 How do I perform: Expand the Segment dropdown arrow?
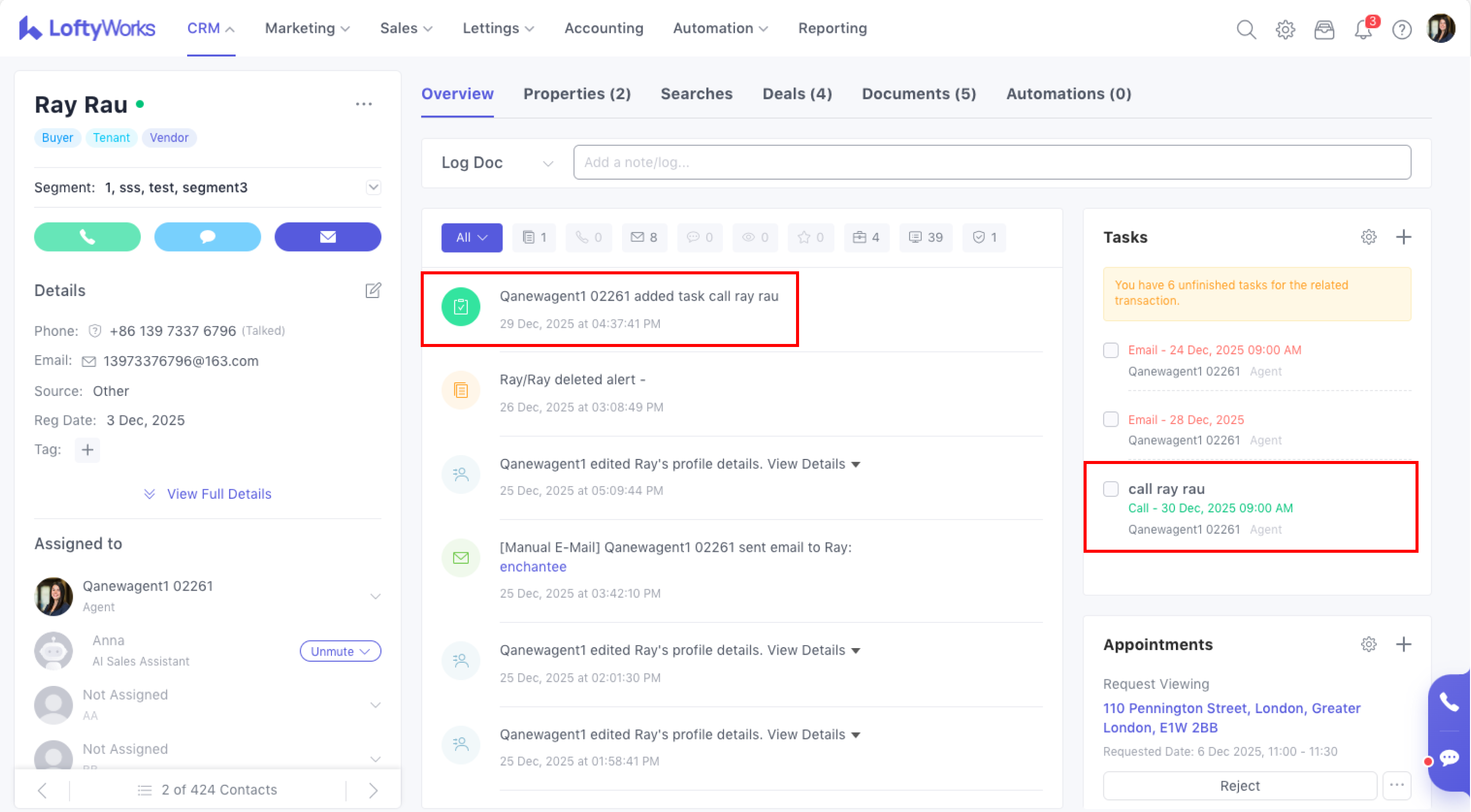coord(373,187)
